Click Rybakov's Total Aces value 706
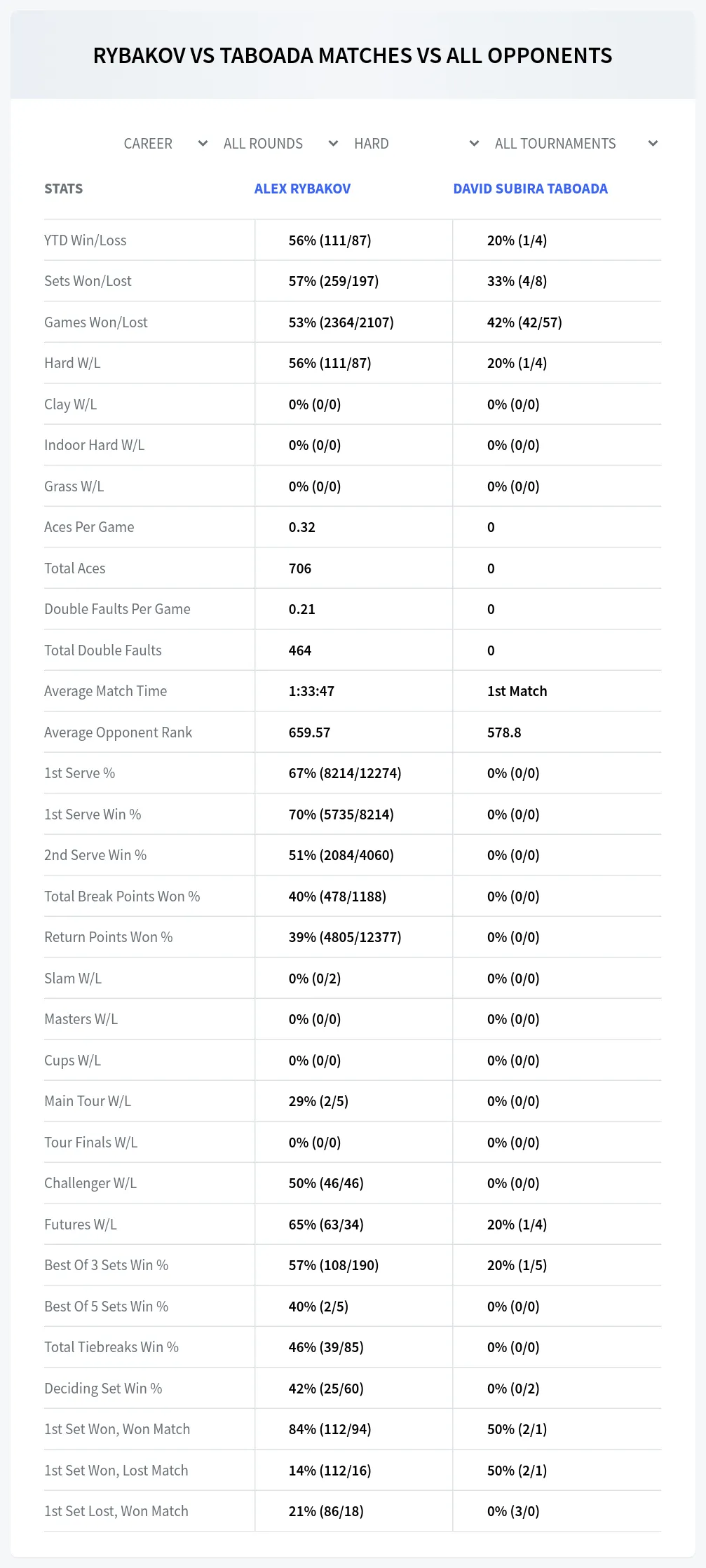Viewport: 706px width, 1568px height. coord(300,568)
